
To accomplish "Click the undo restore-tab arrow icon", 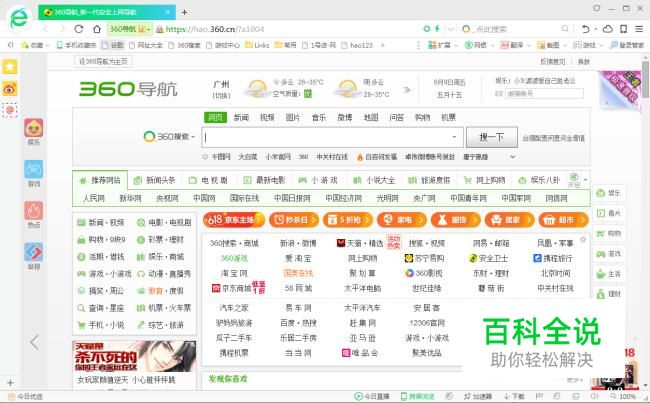I will [586, 29].
